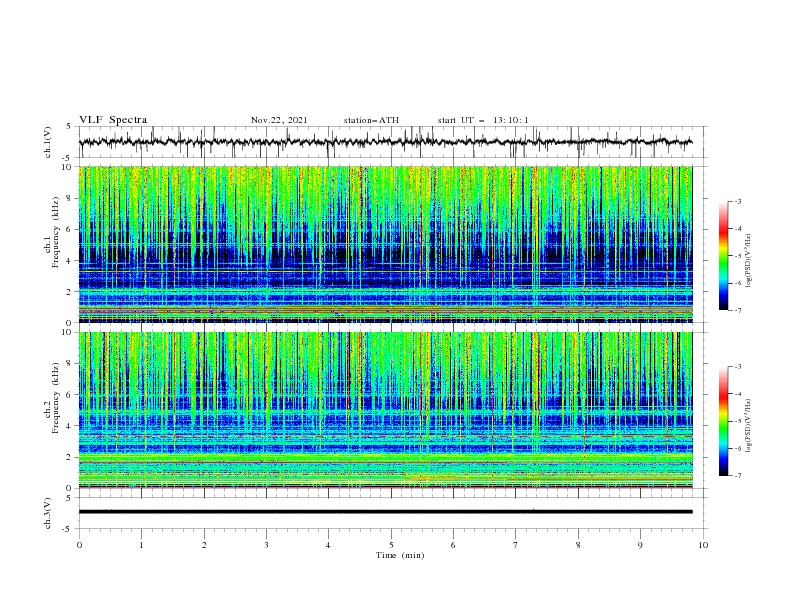792x612 pixels.
Task: Click the "ch.3(V)" axis label
Action: tap(48, 513)
